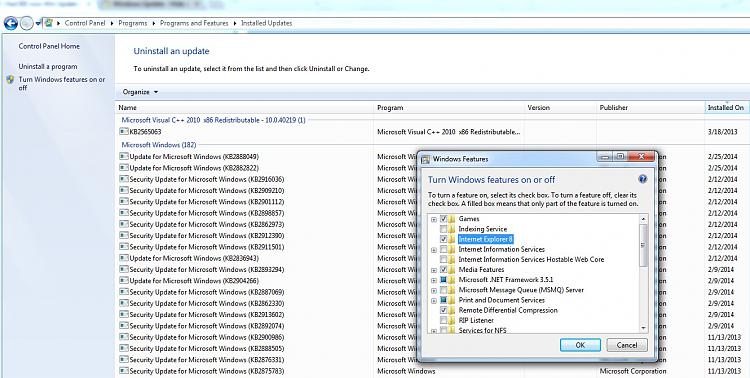This screenshot has width=750, height=378.
Task: Click the icon next to update KB2888049
Action: (x=123, y=156)
